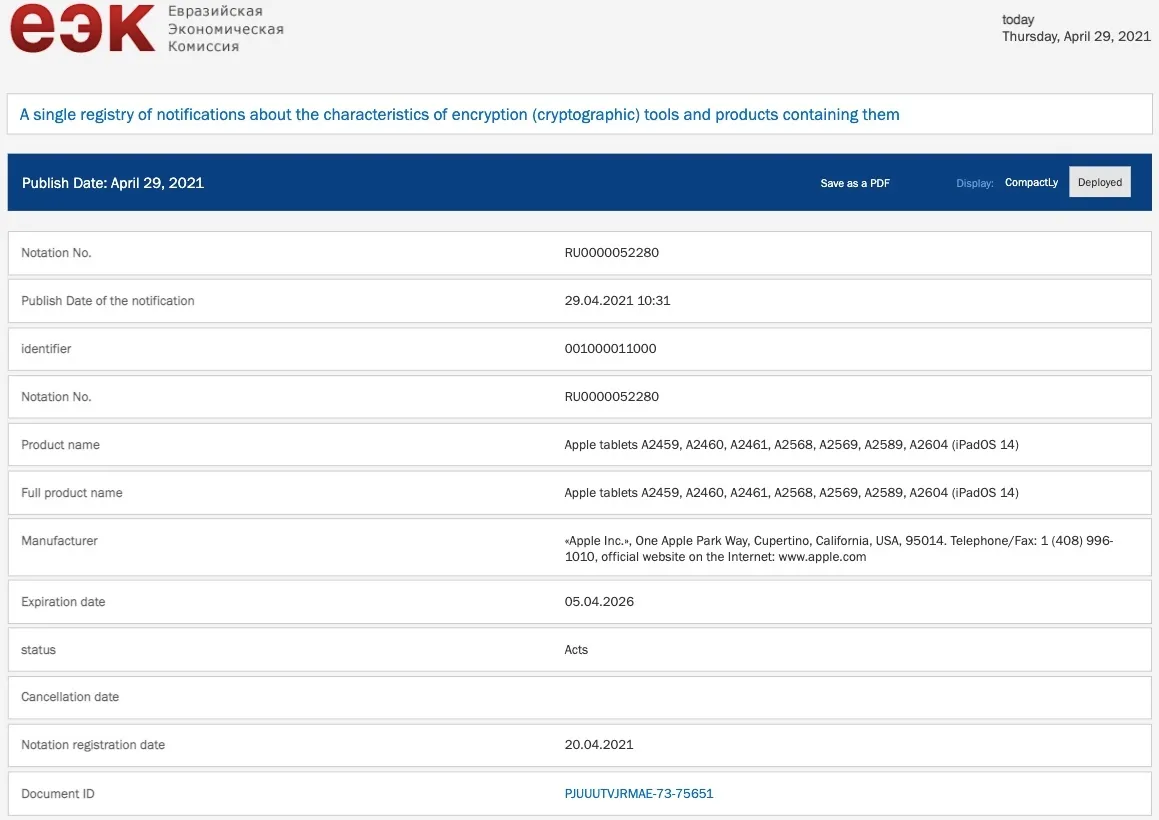Image resolution: width=1159 pixels, height=820 pixels.
Task: Select the Apple tablets value in Product name row
Action: [791, 445]
